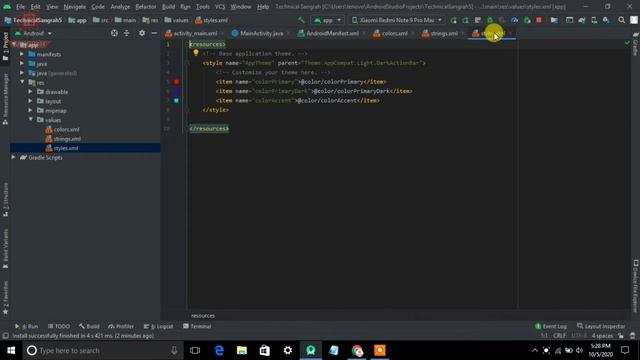
Task: Click the resources breadcrumb below editor
Action: point(203,316)
